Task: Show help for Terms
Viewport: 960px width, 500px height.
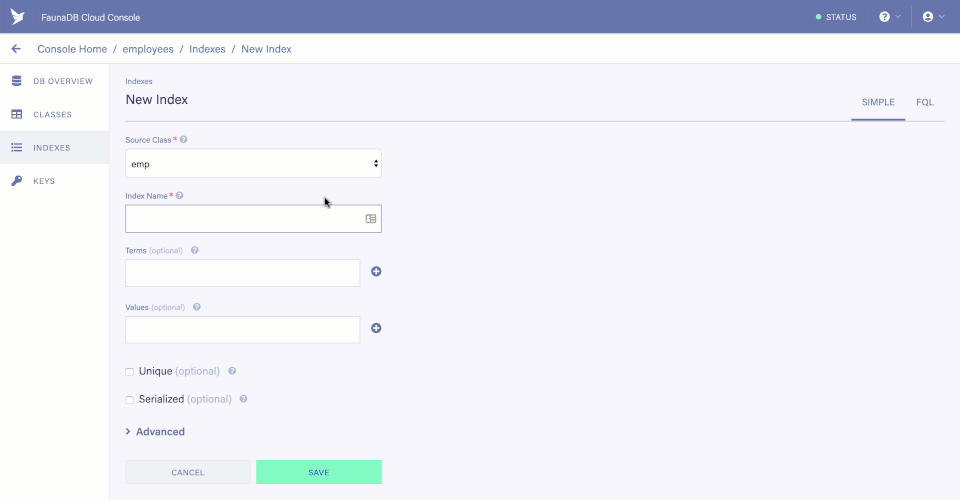Action: pos(195,250)
